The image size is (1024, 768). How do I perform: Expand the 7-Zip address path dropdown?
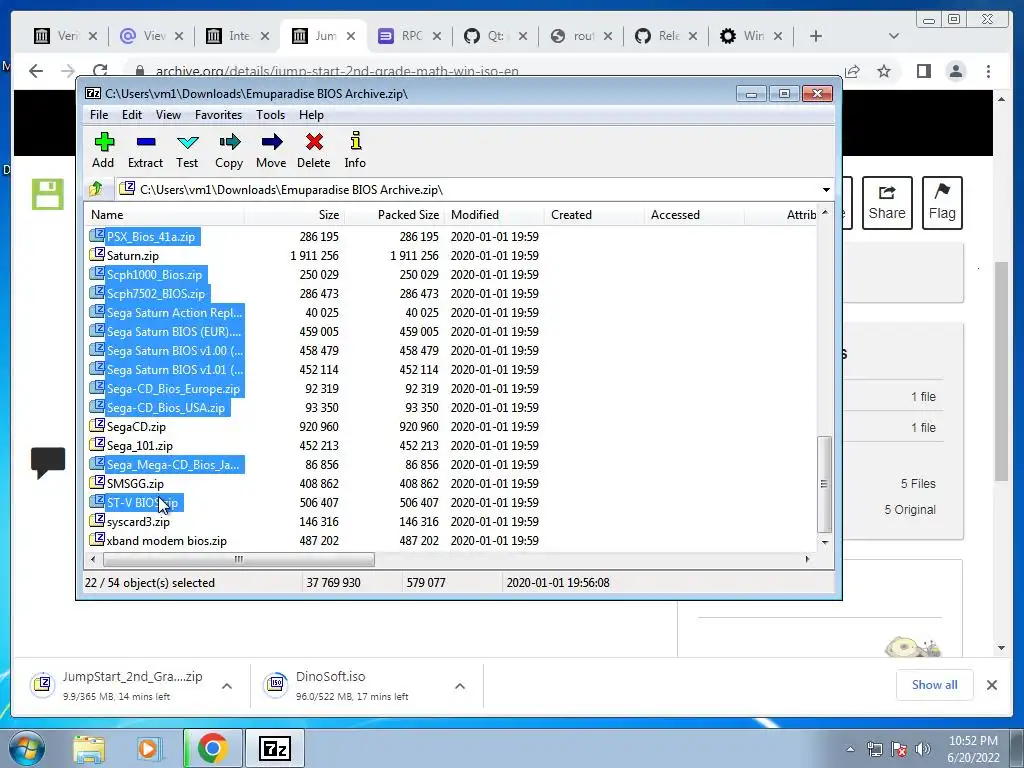click(x=826, y=189)
